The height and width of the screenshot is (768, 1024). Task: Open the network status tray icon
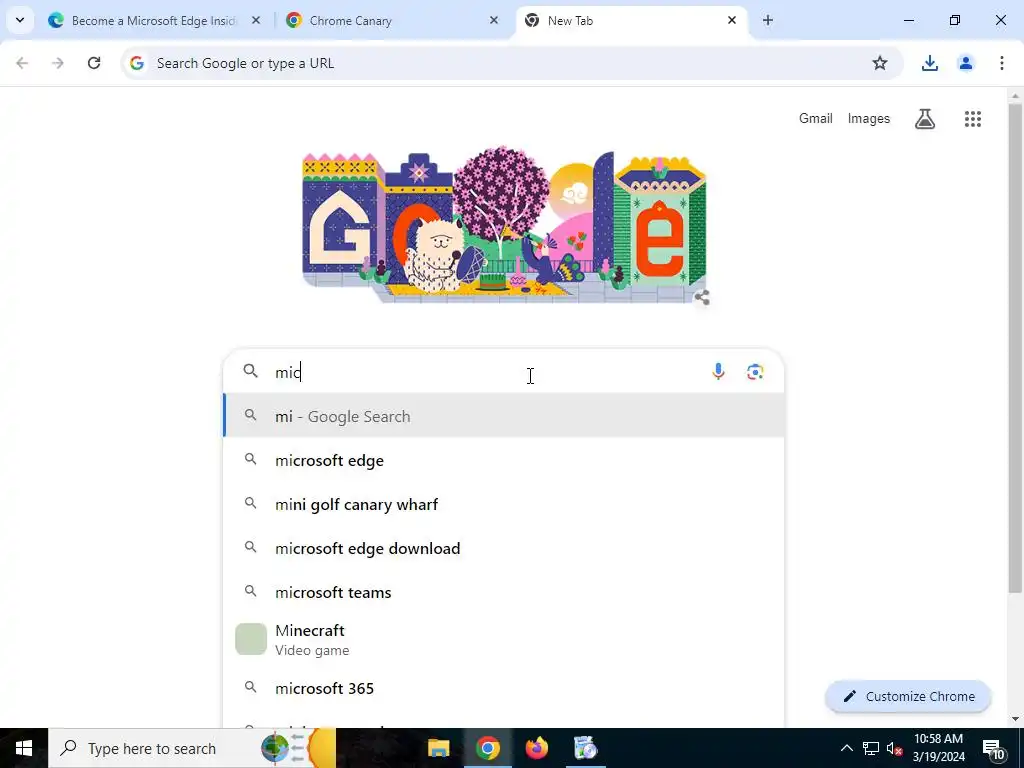pos(871,748)
